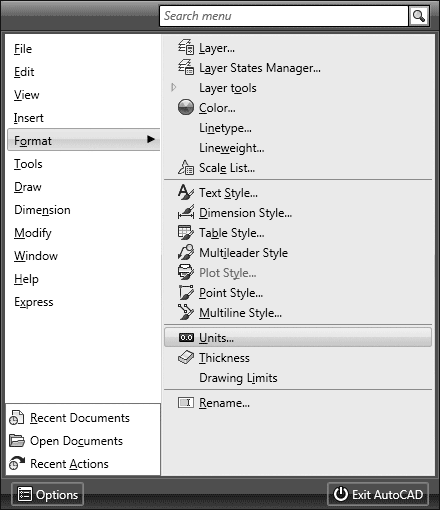Click the Thickness eraser icon
The height and width of the screenshot is (510, 440).
point(186,358)
